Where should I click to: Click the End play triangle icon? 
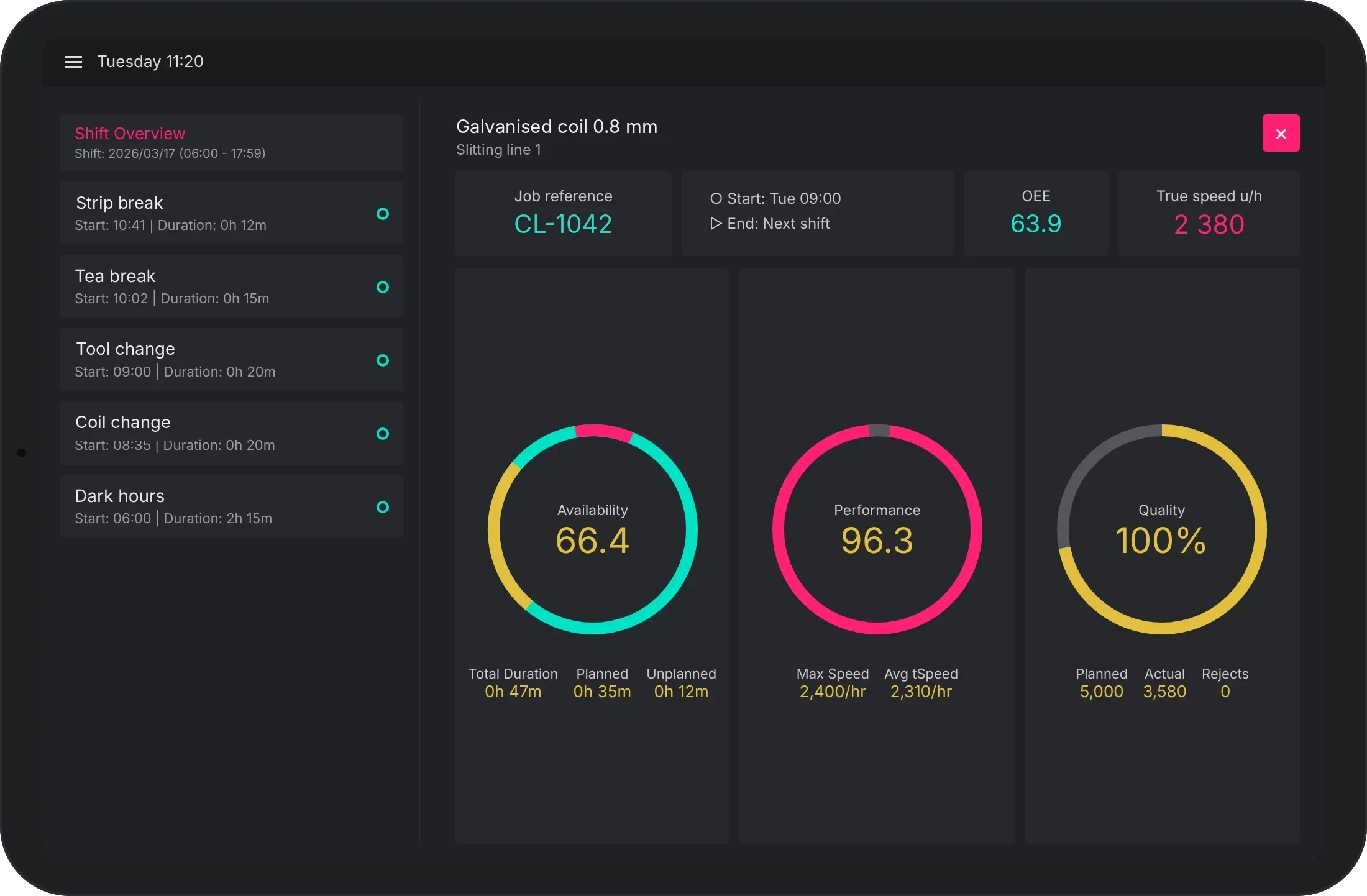coord(716,224)
